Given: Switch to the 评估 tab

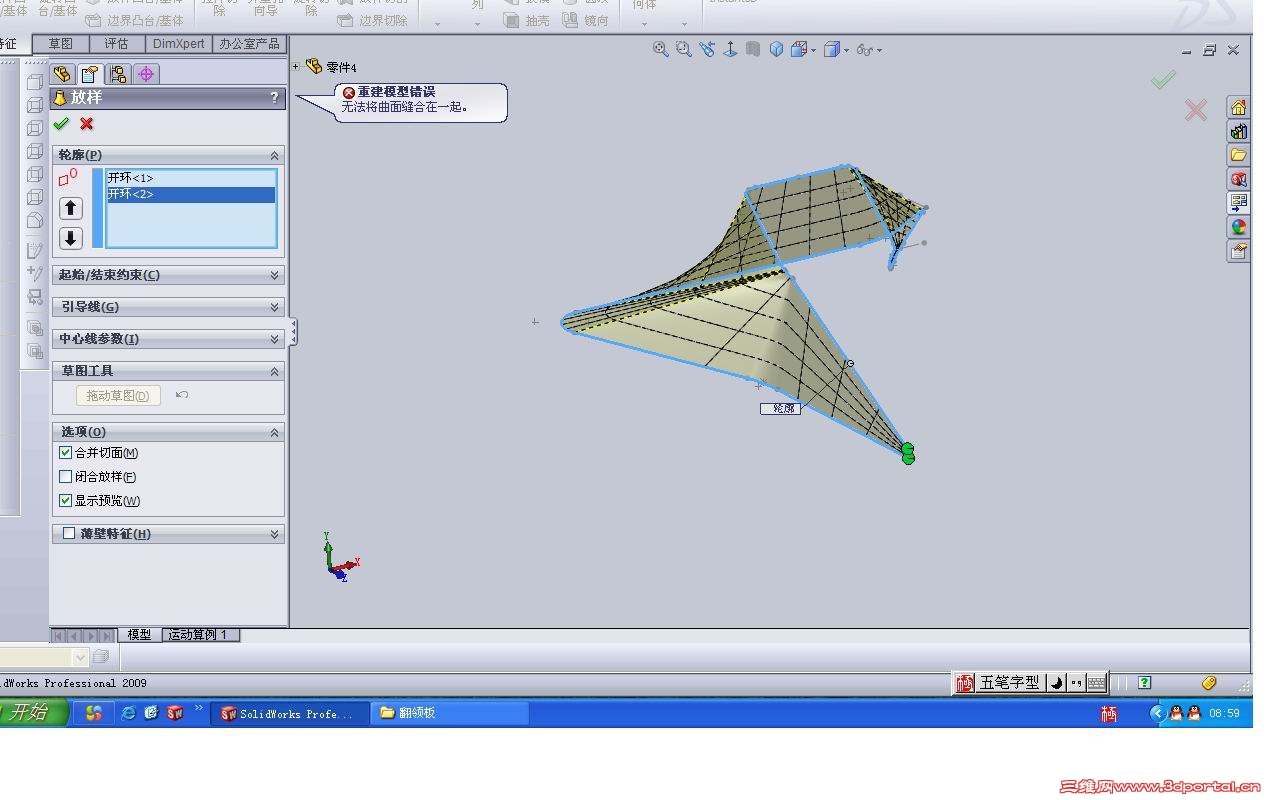Looking at the screenshot, I should coord(117,44).
